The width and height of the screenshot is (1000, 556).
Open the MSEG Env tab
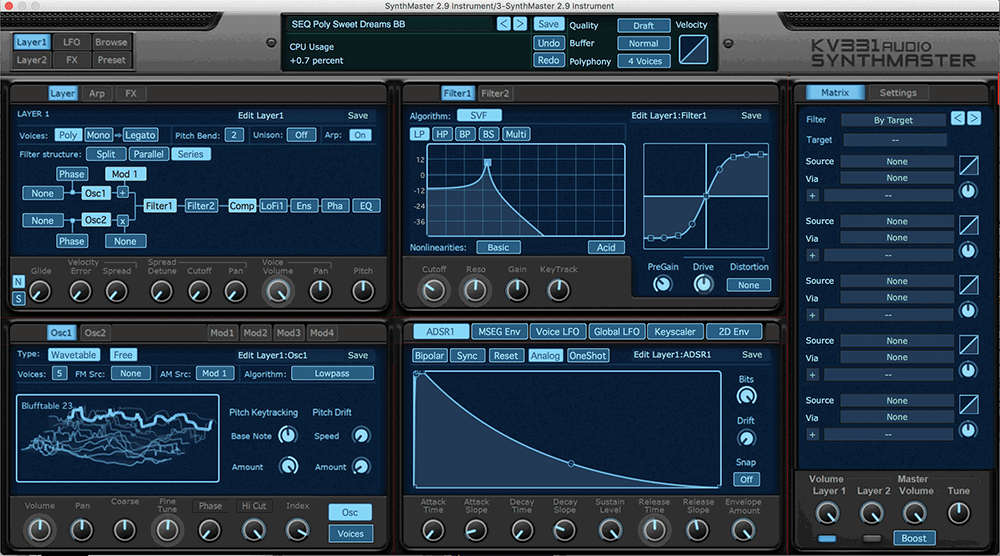pyautogui.click(x=499, y=332)
